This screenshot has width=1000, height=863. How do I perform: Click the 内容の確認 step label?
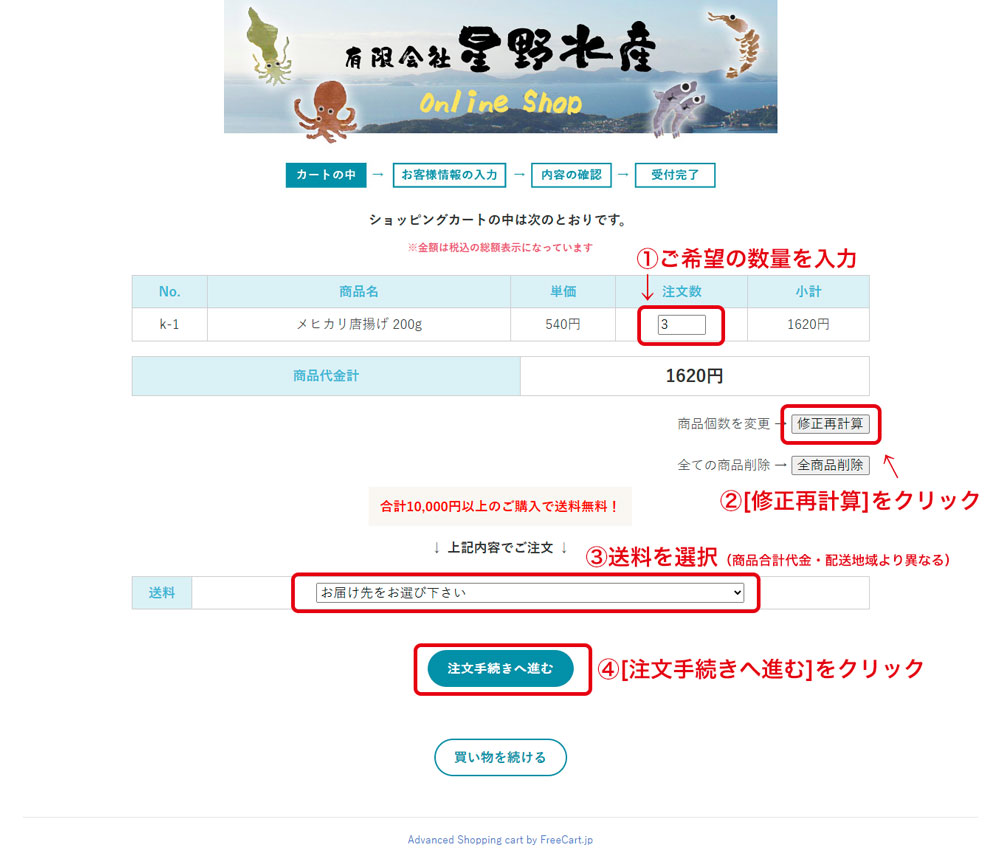[x=571, y=175]
